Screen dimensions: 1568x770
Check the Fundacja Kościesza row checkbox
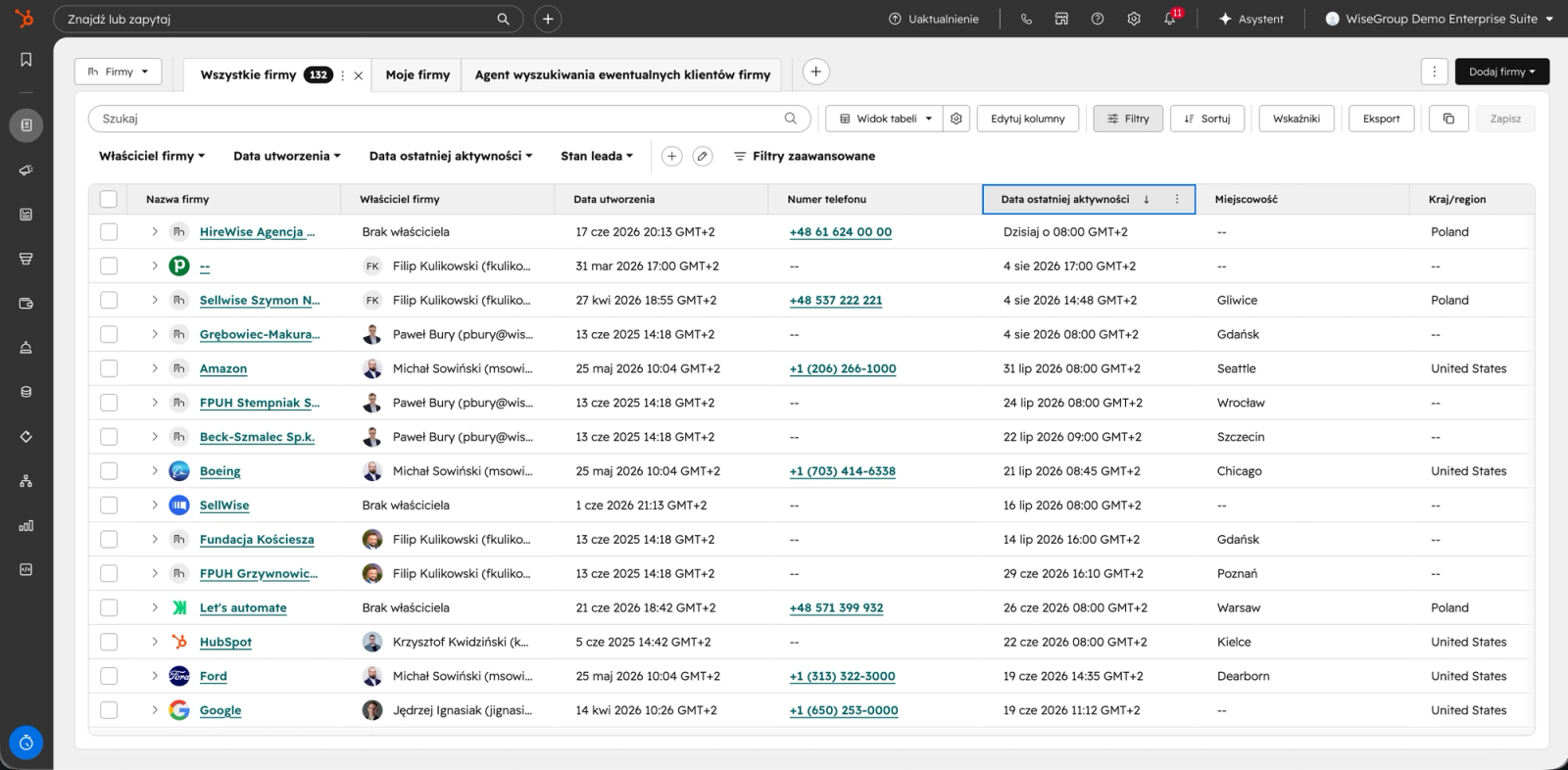(109, 540)
